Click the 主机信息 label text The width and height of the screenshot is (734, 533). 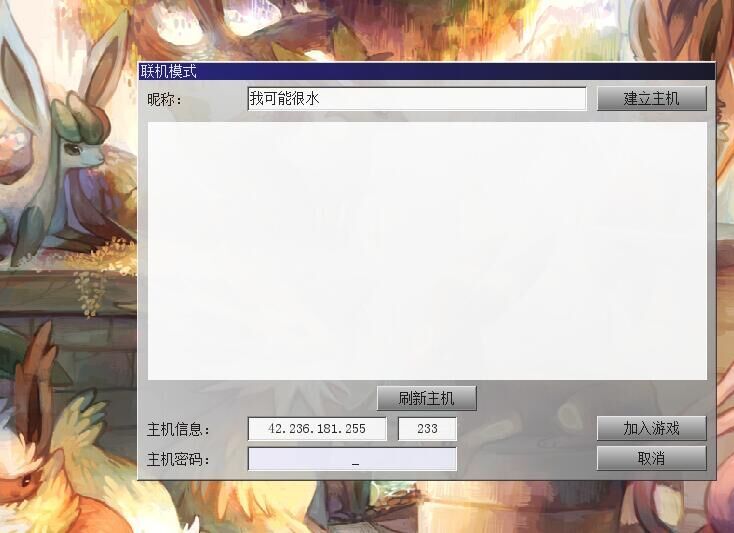pos(178,429)
